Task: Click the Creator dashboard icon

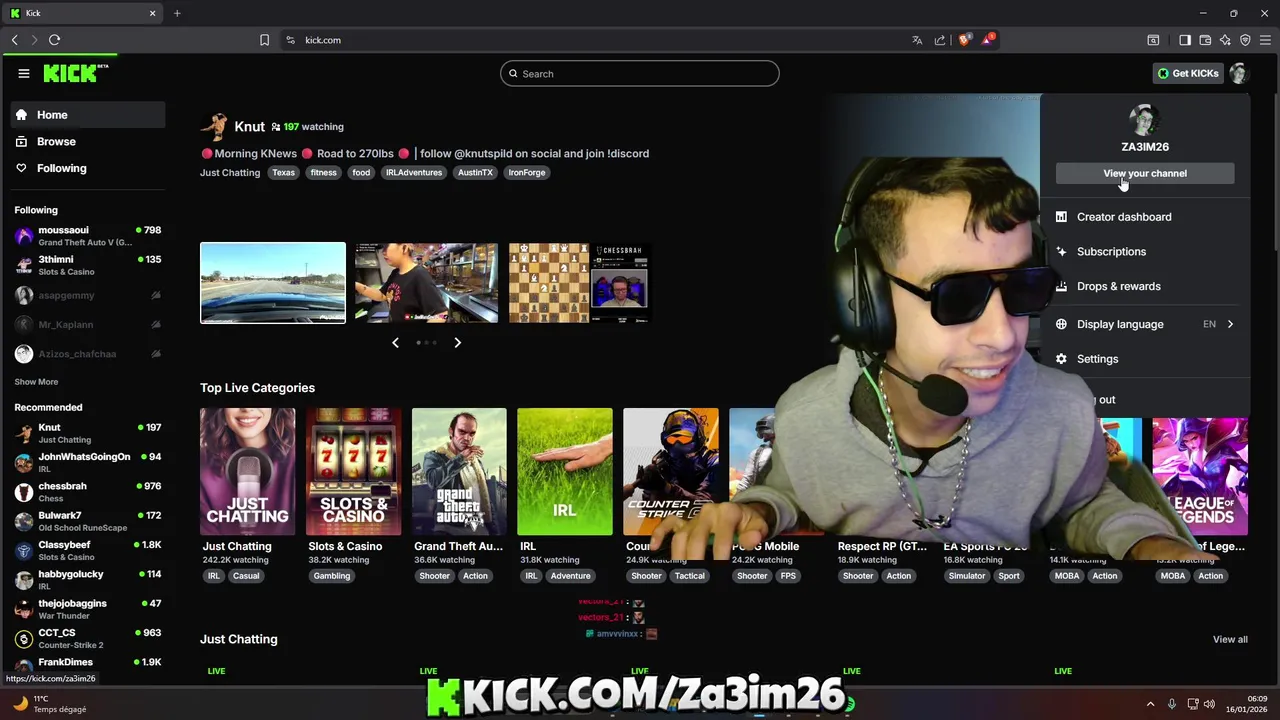Action: click(x=1061, y=217)
